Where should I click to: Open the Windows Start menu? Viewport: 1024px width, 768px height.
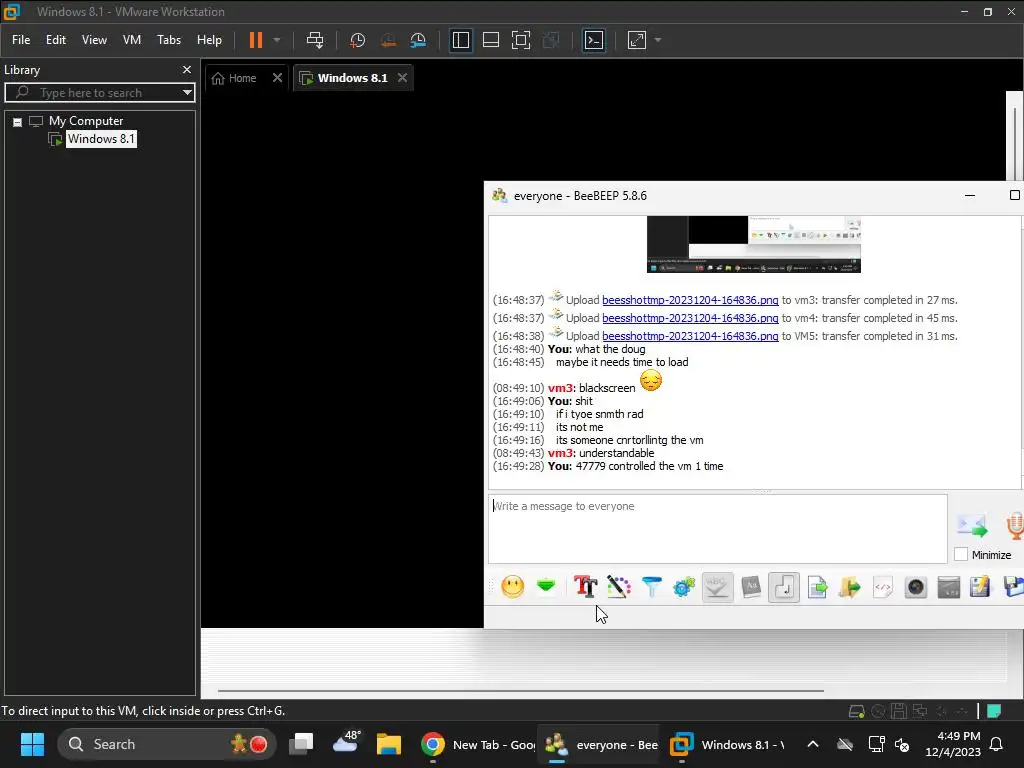click(32, 744)
